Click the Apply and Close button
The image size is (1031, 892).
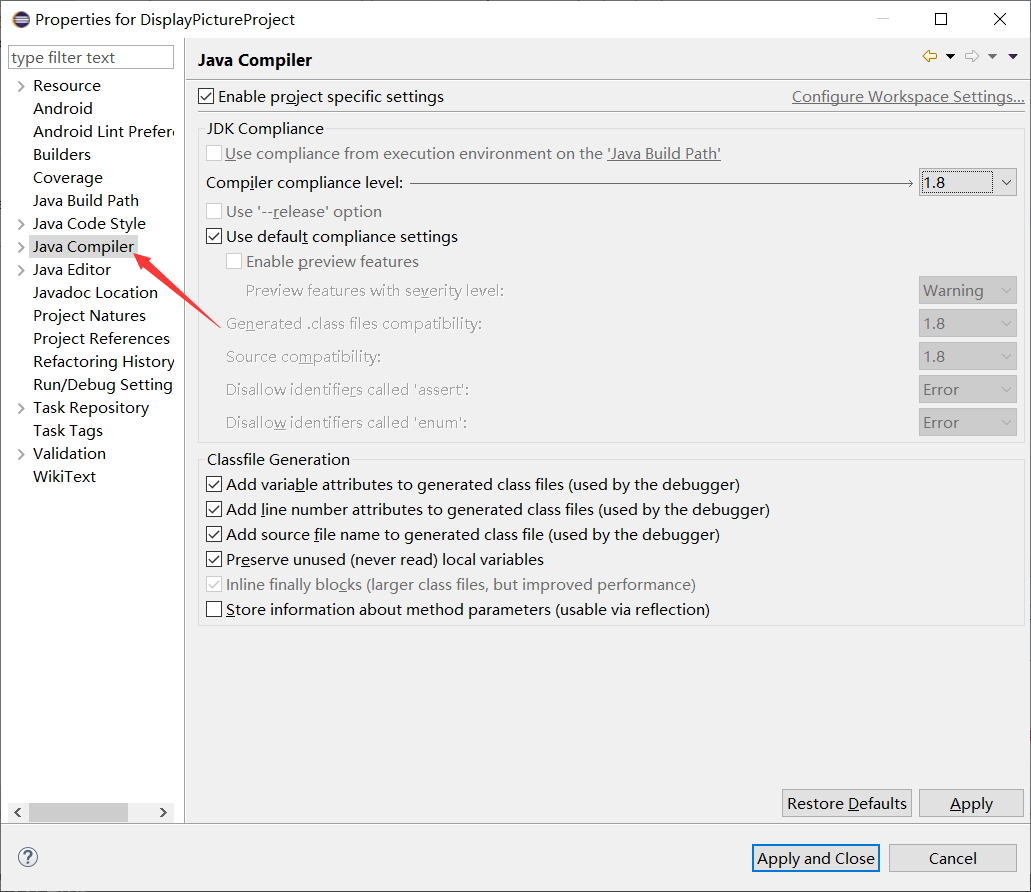pos(815,858)
